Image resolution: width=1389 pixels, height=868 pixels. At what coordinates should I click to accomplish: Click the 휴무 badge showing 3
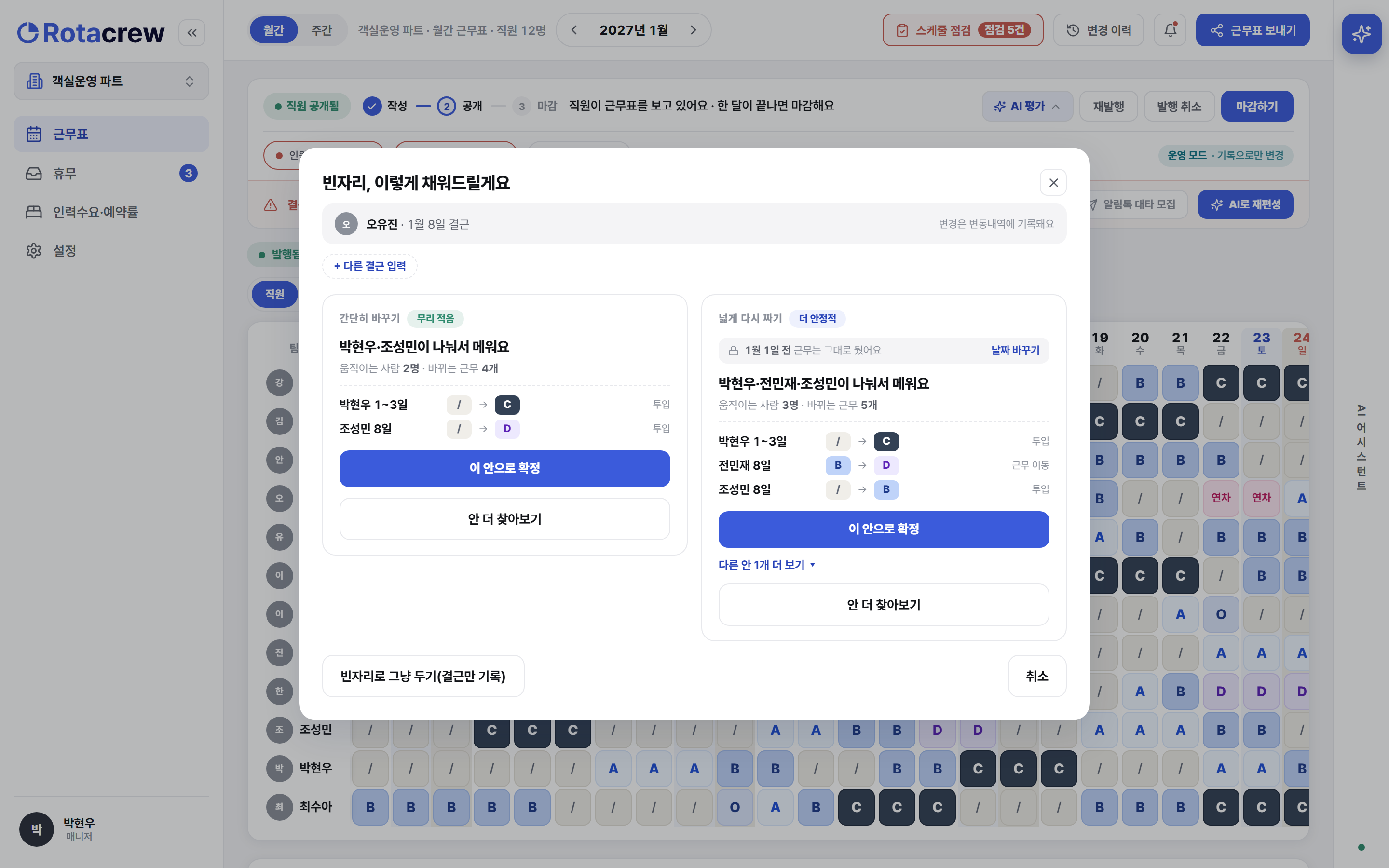point(188,173)
